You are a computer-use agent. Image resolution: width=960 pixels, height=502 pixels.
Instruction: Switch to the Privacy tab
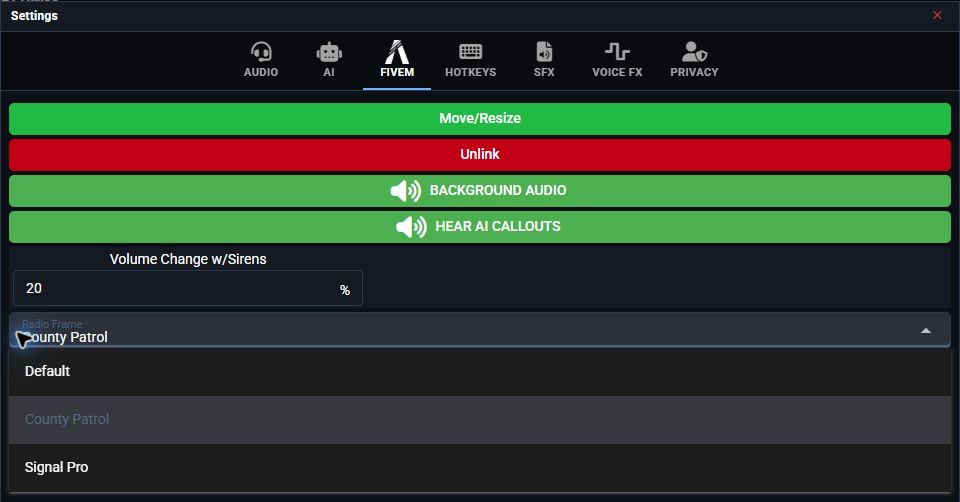pos(694,60)
